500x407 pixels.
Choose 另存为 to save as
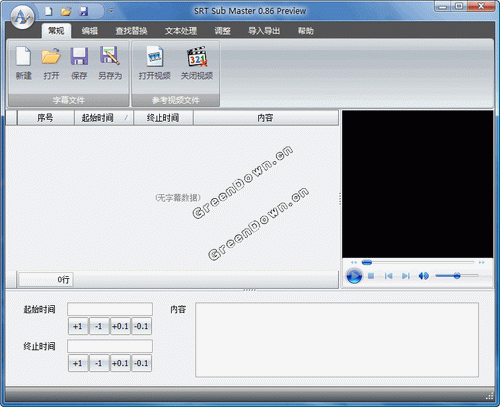(x=110, y=63)
